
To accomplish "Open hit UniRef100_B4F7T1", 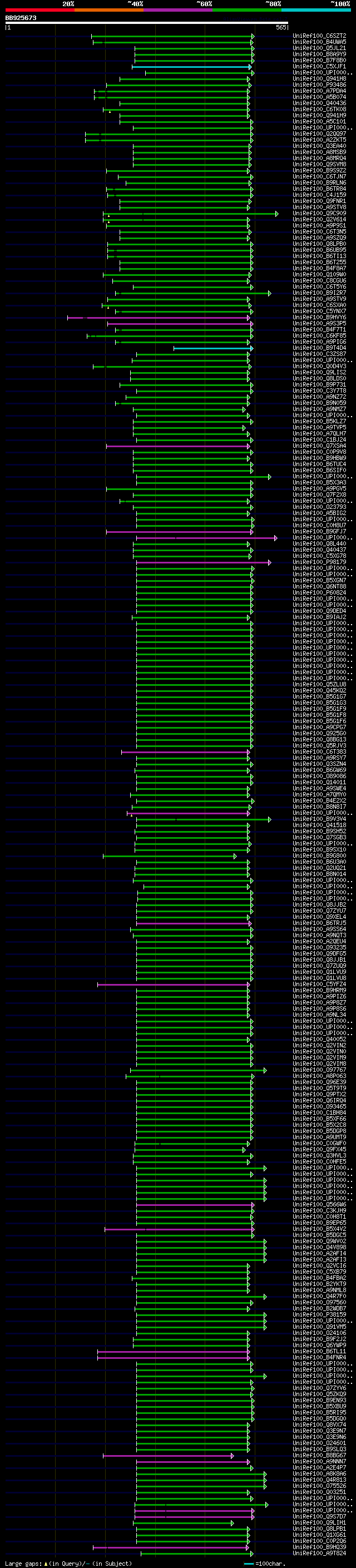I will coord(319,329).
